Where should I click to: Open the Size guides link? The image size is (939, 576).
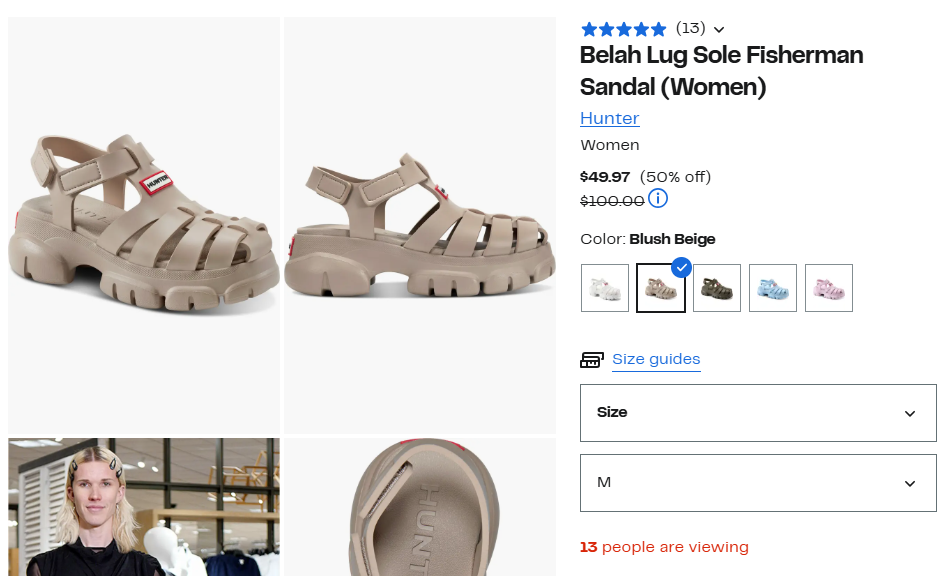(656, 359)
